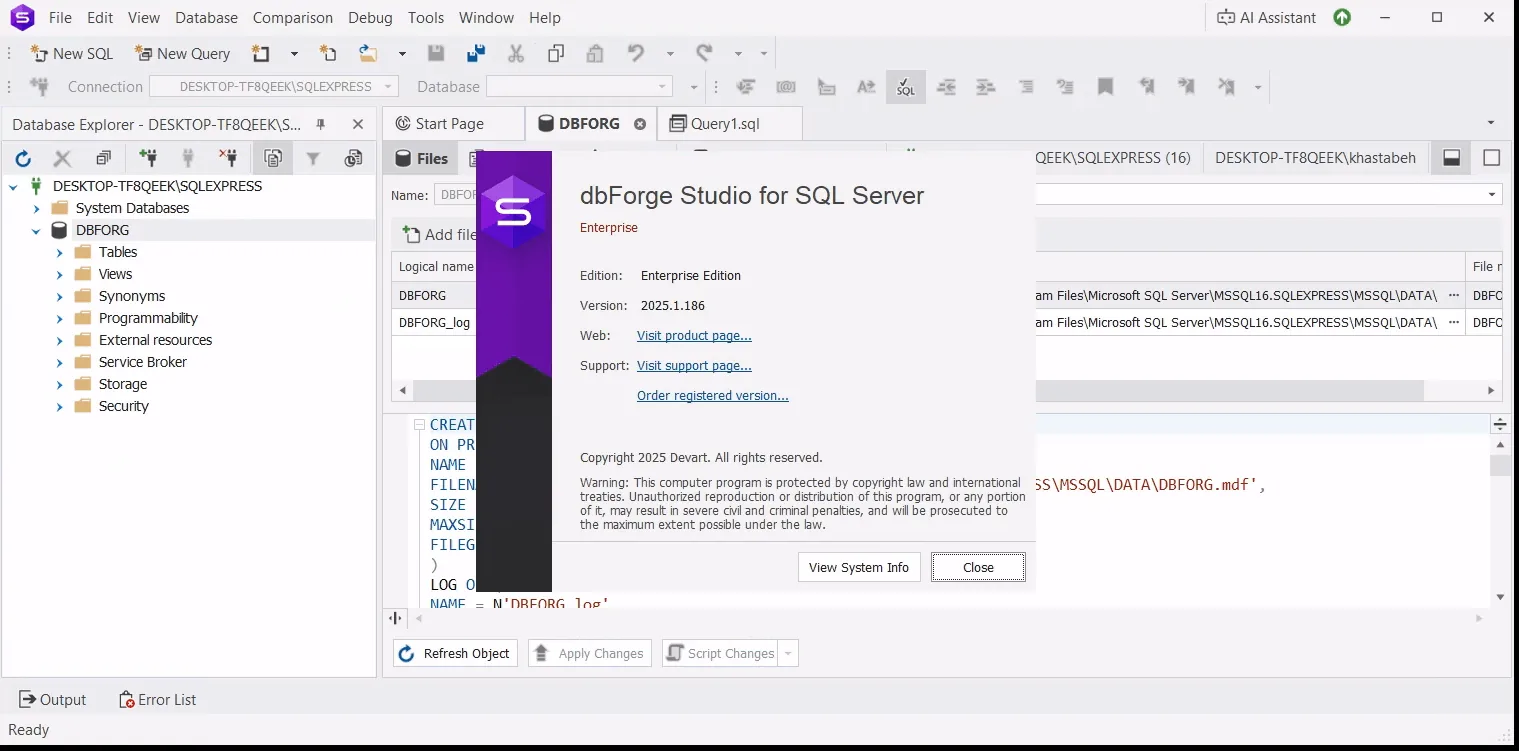Screen dimensions: 1519x751
Task: Click the plug icon beside the Connection label
Action: (40, 87)
